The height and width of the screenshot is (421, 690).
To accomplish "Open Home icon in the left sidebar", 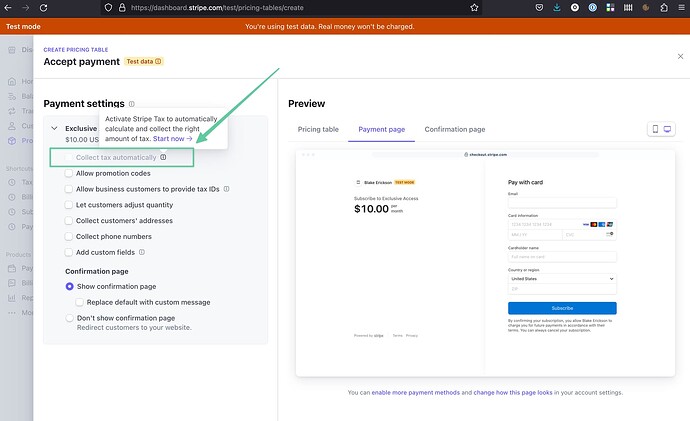I will pos(12,81).
